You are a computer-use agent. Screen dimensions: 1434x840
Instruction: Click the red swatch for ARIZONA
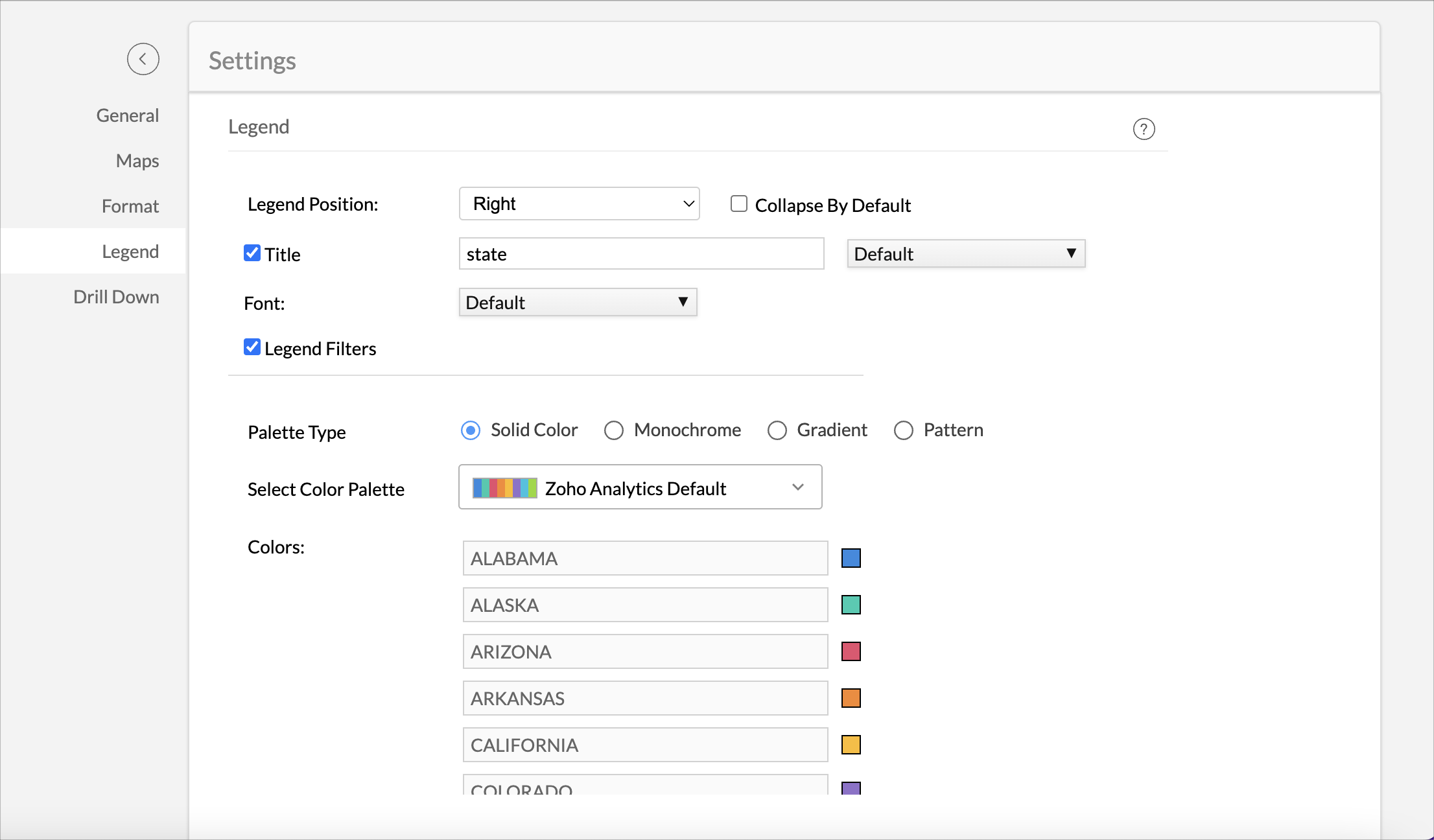[x=851, y=651]
